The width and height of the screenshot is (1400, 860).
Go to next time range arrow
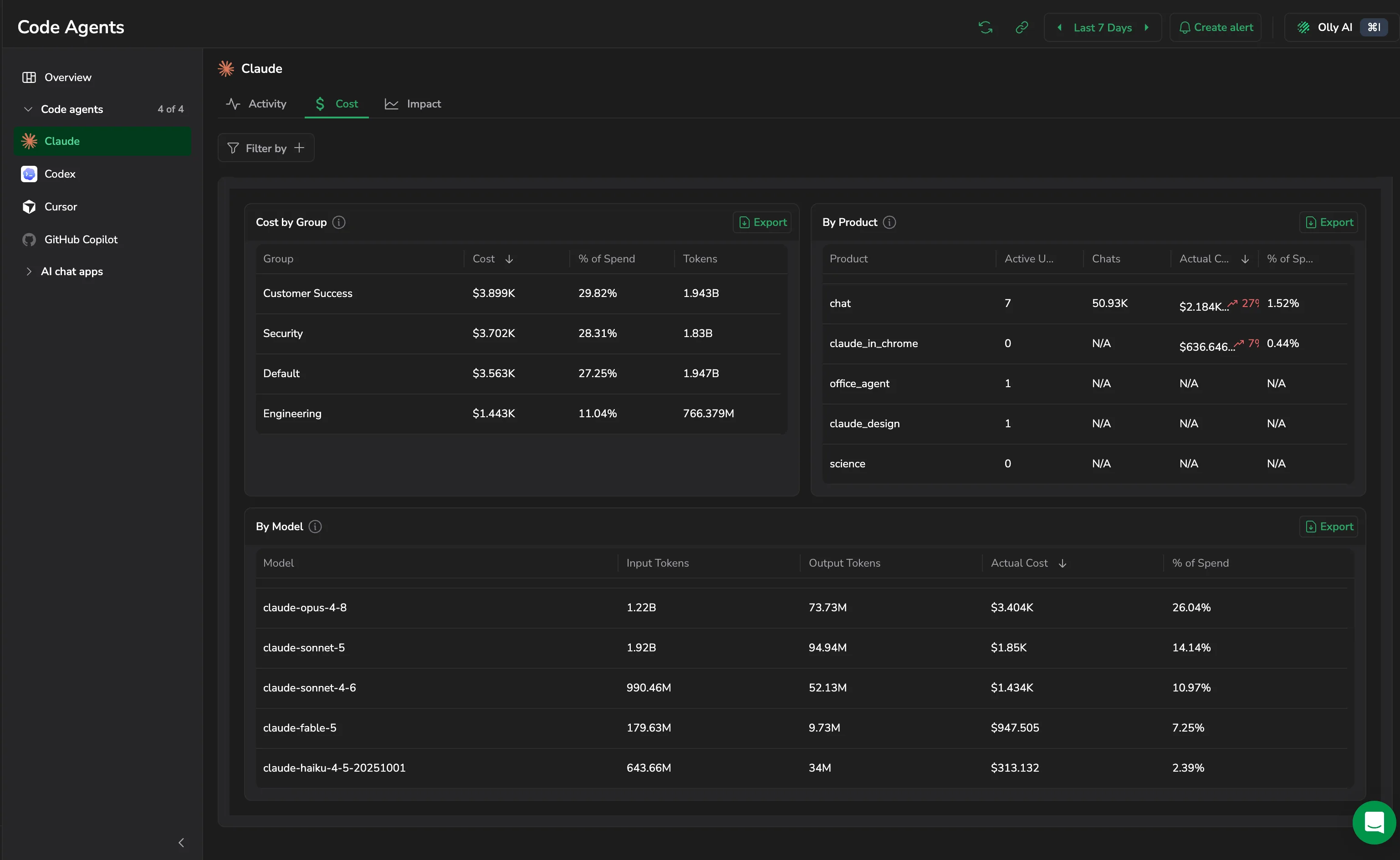(1146, 27)
